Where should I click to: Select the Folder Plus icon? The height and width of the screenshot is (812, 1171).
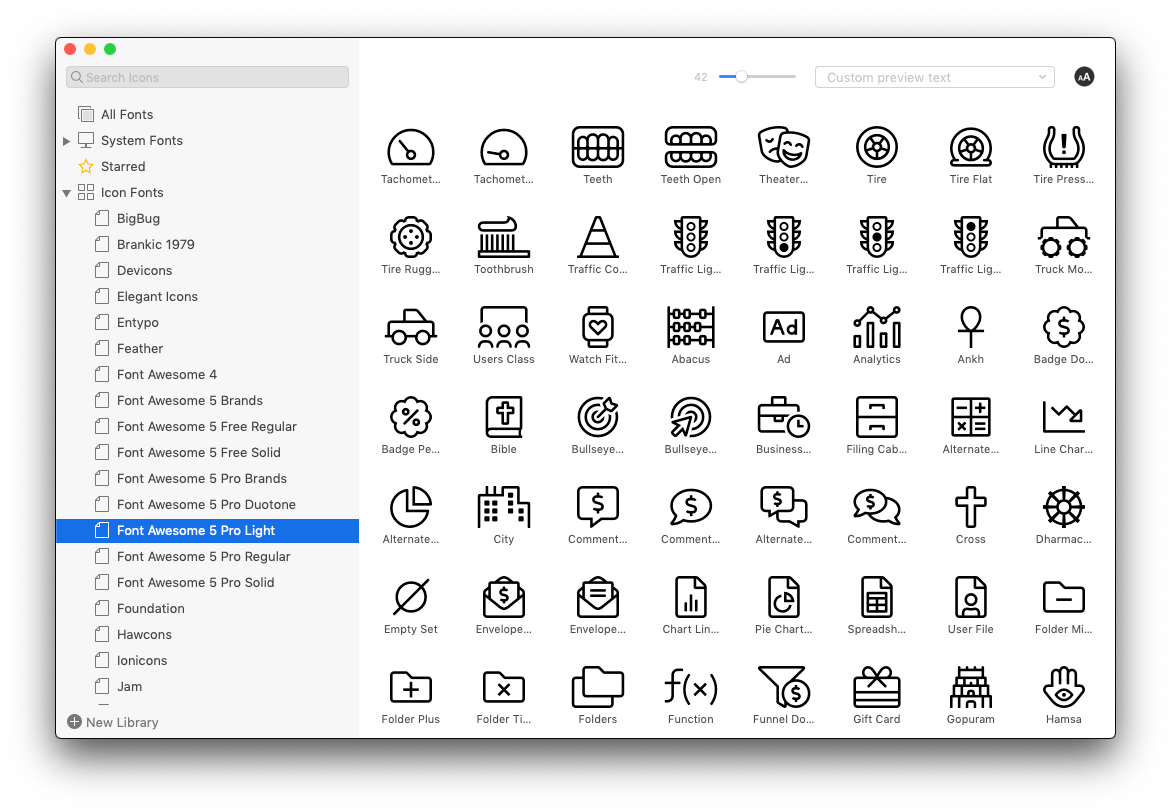(x=411, y=685)
